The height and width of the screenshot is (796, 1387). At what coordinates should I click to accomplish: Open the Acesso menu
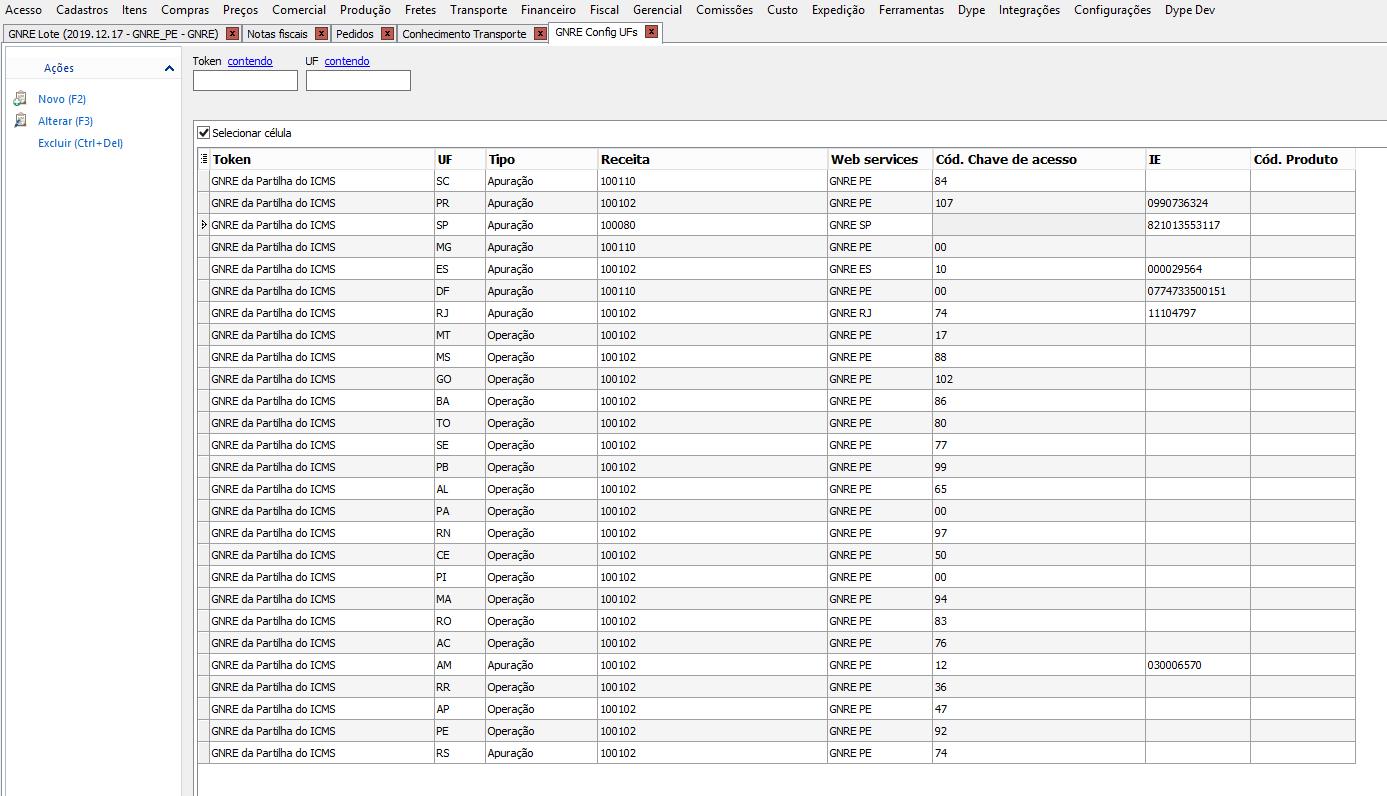click(24, 10)
